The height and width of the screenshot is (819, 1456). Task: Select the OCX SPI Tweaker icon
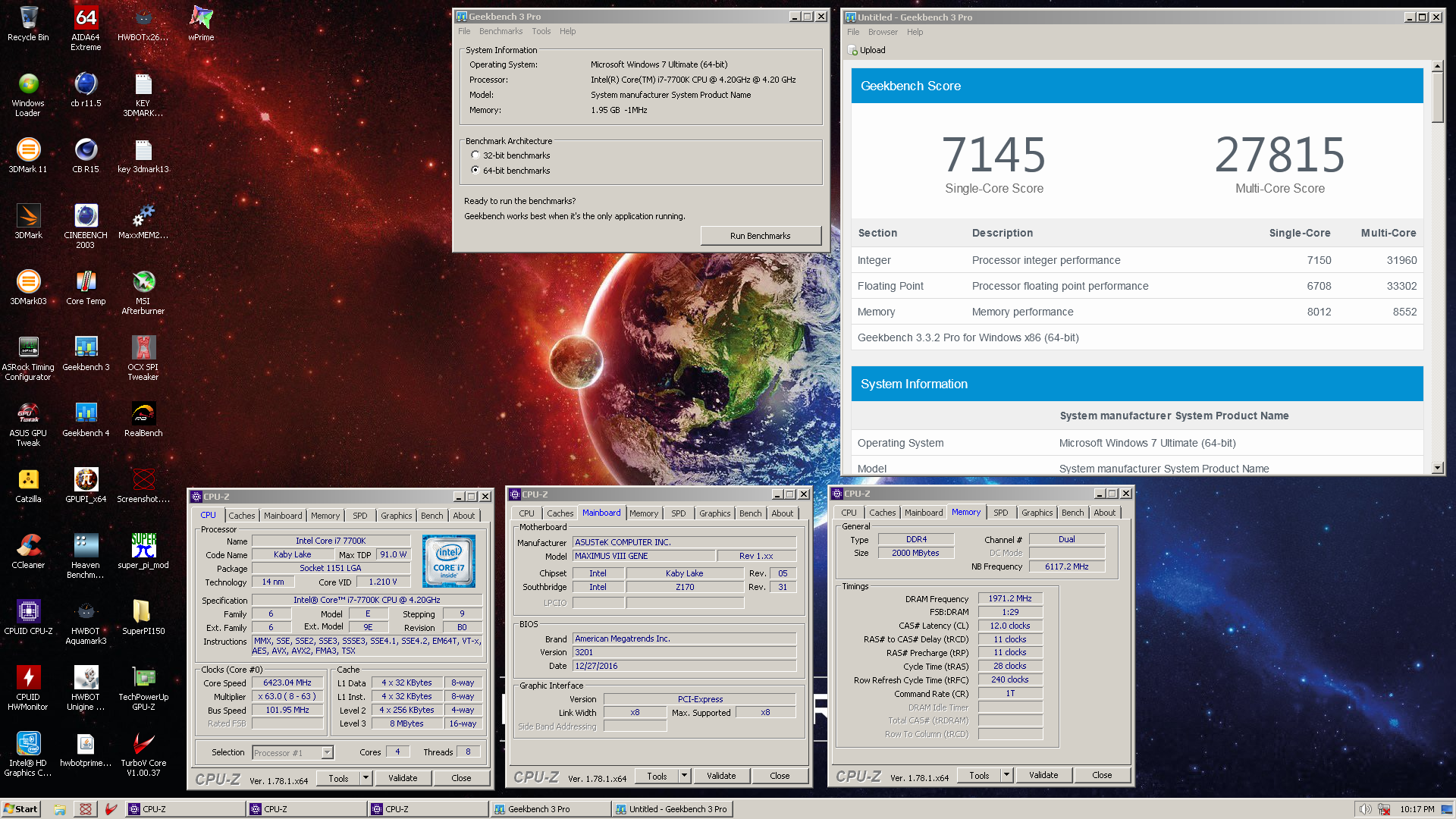143,358
